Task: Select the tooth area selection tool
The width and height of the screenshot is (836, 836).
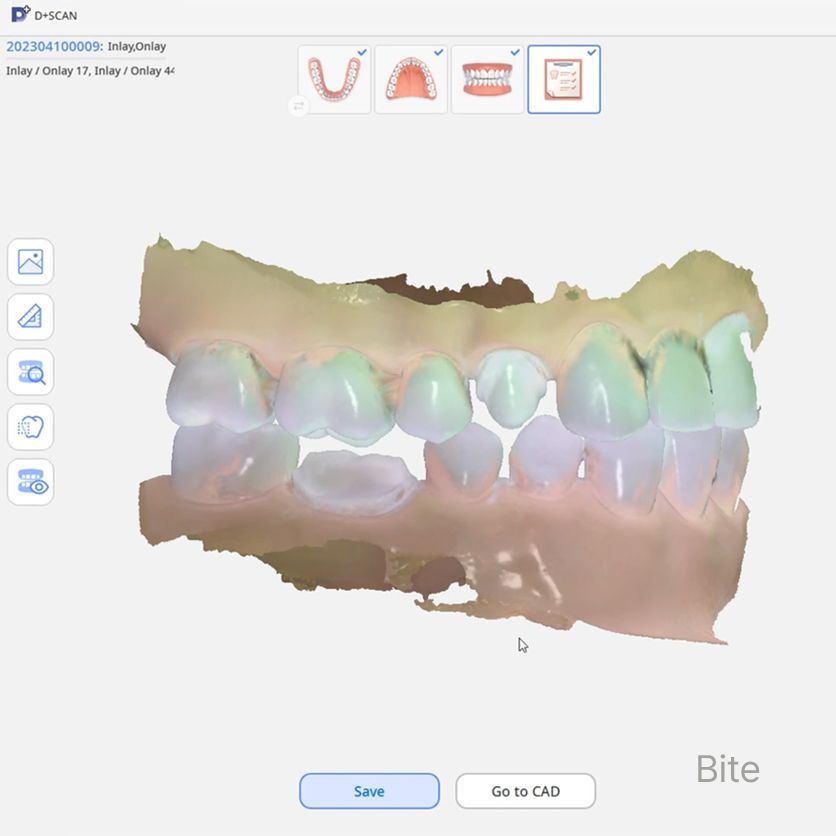Action: click(30, 427)
